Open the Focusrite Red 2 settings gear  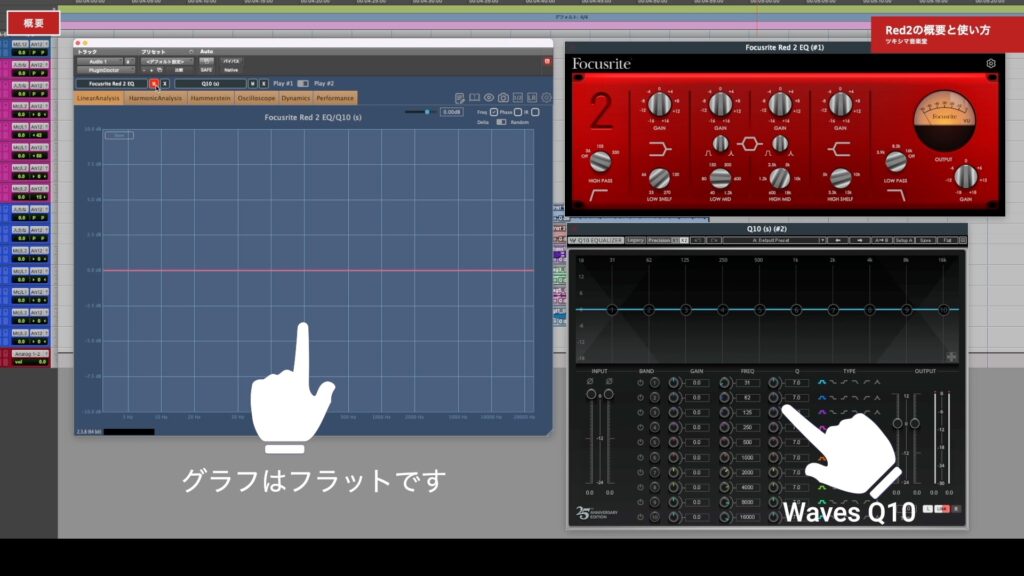click(x=991, y=63)
